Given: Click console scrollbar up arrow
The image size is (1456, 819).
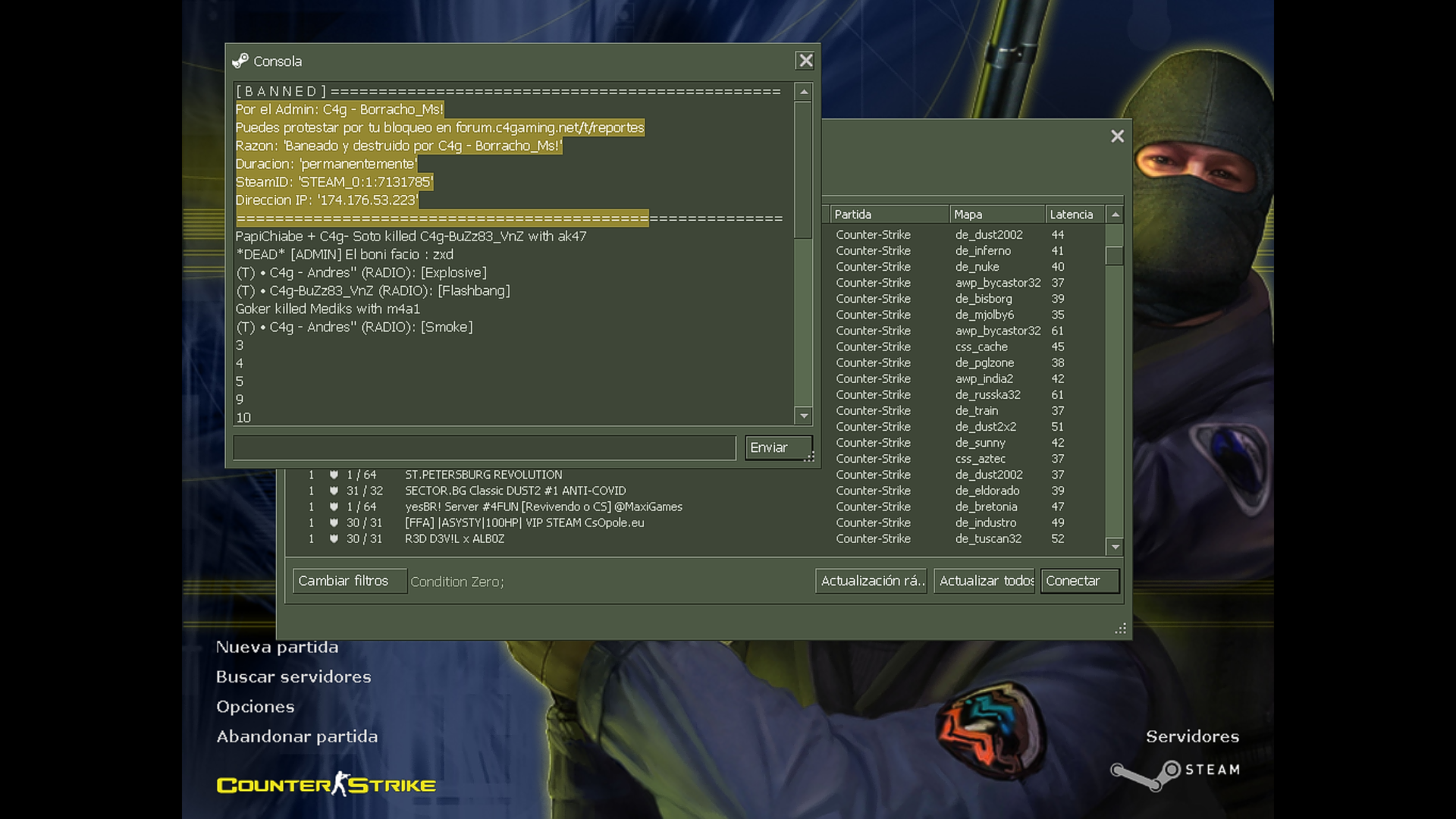Looking at the screenshot, I should [x=804, y=92].
